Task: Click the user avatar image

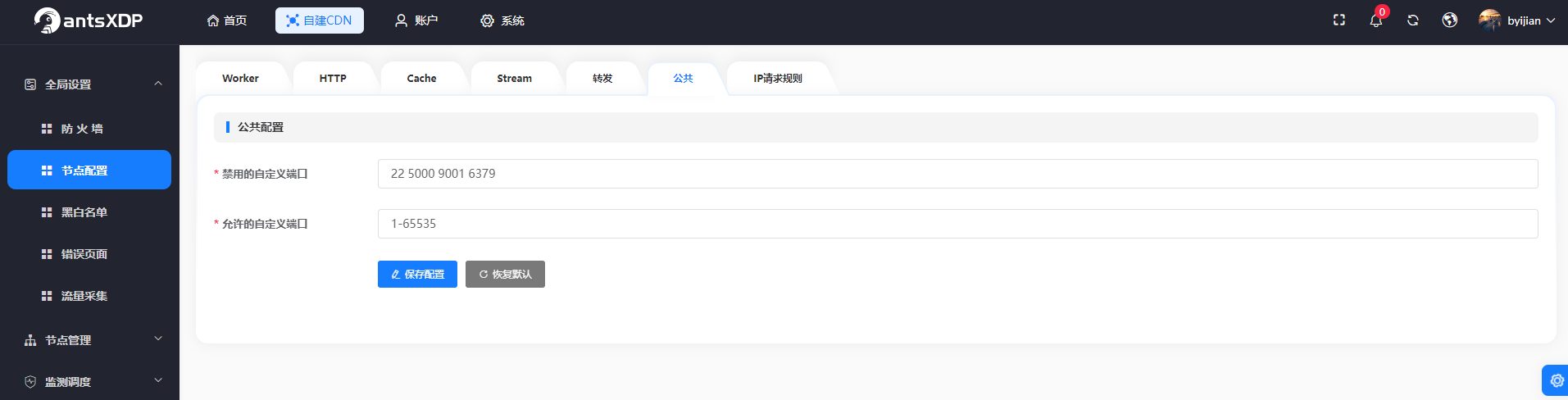Action: tap(1489, 20)
